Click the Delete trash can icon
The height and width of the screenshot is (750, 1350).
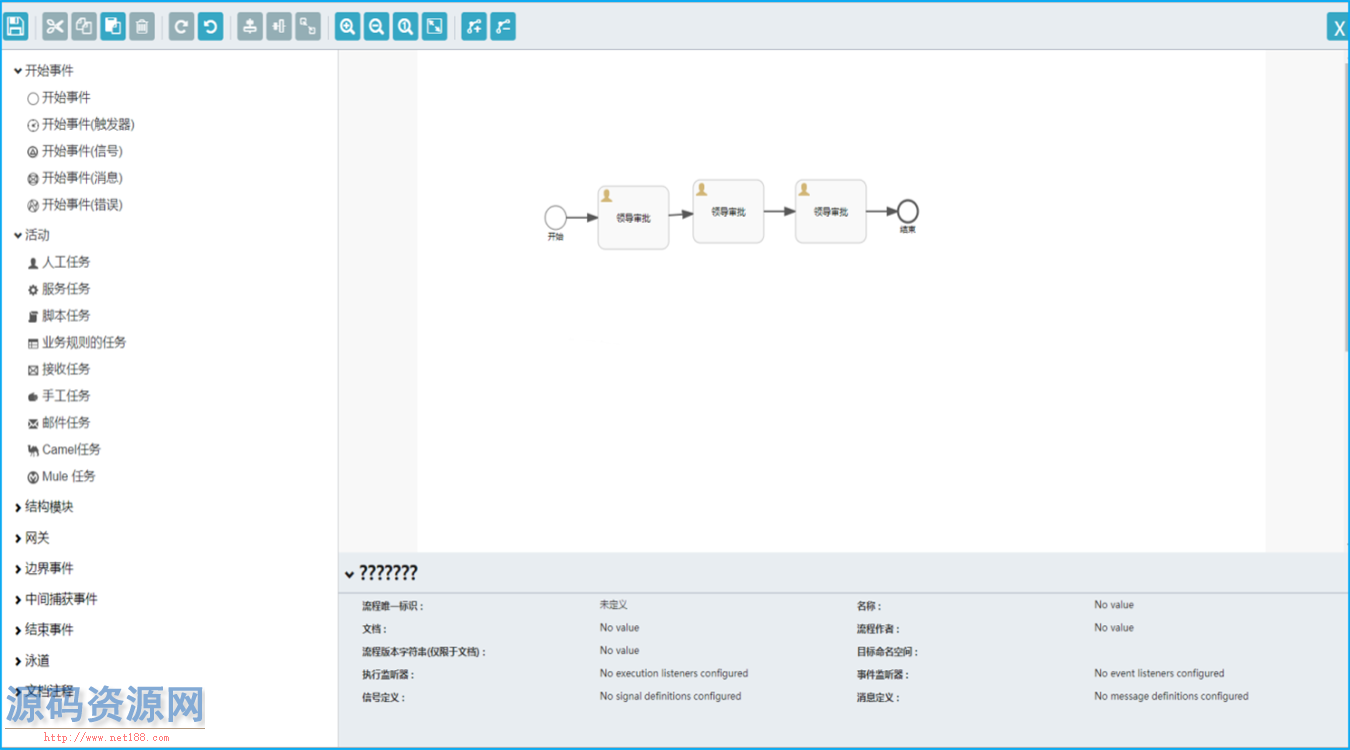(x=142, y=27)
